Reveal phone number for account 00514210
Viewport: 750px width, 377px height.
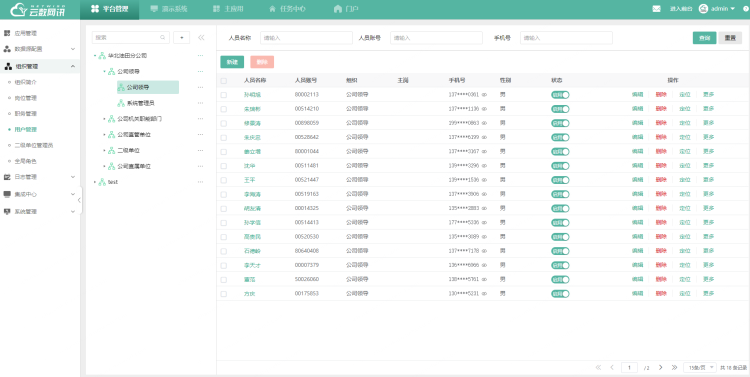point(484,109)
